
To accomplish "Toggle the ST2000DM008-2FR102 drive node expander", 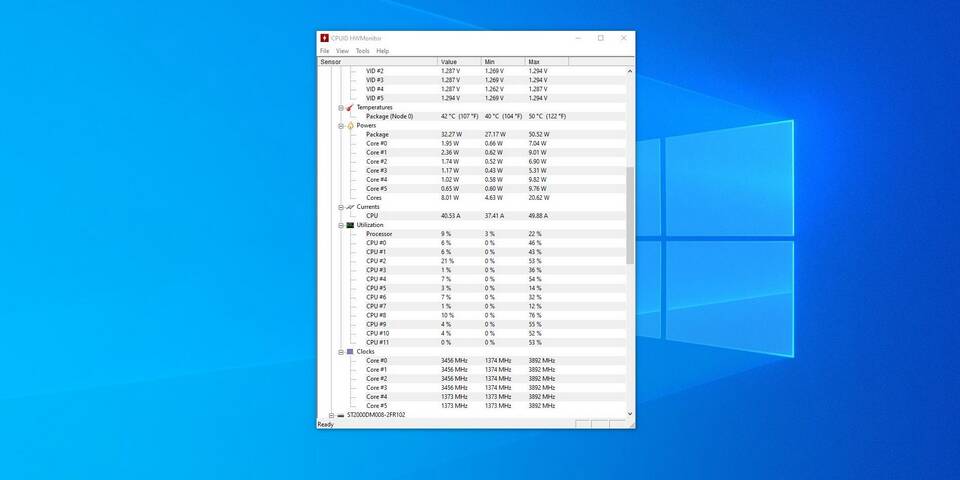I will coord(332,415).
